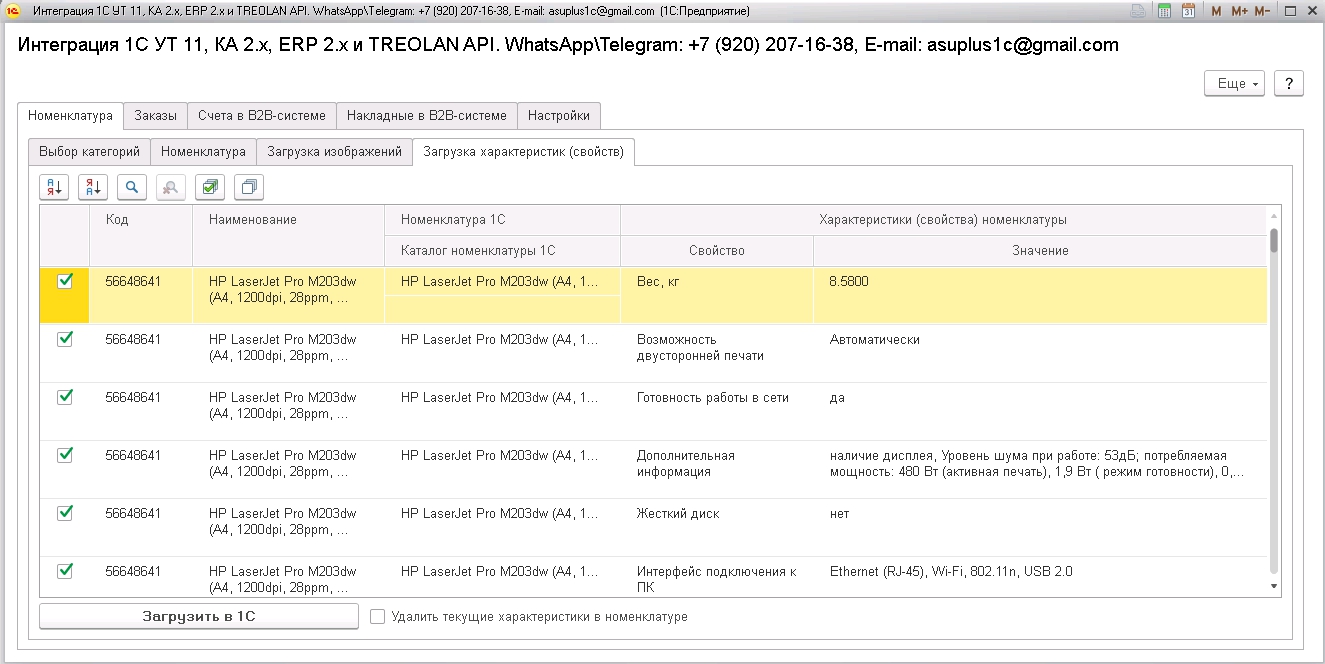This screenshot has height=664, width=1325.
Task: Click the Загрузить в 1С button
Action: tap(199, 617)
